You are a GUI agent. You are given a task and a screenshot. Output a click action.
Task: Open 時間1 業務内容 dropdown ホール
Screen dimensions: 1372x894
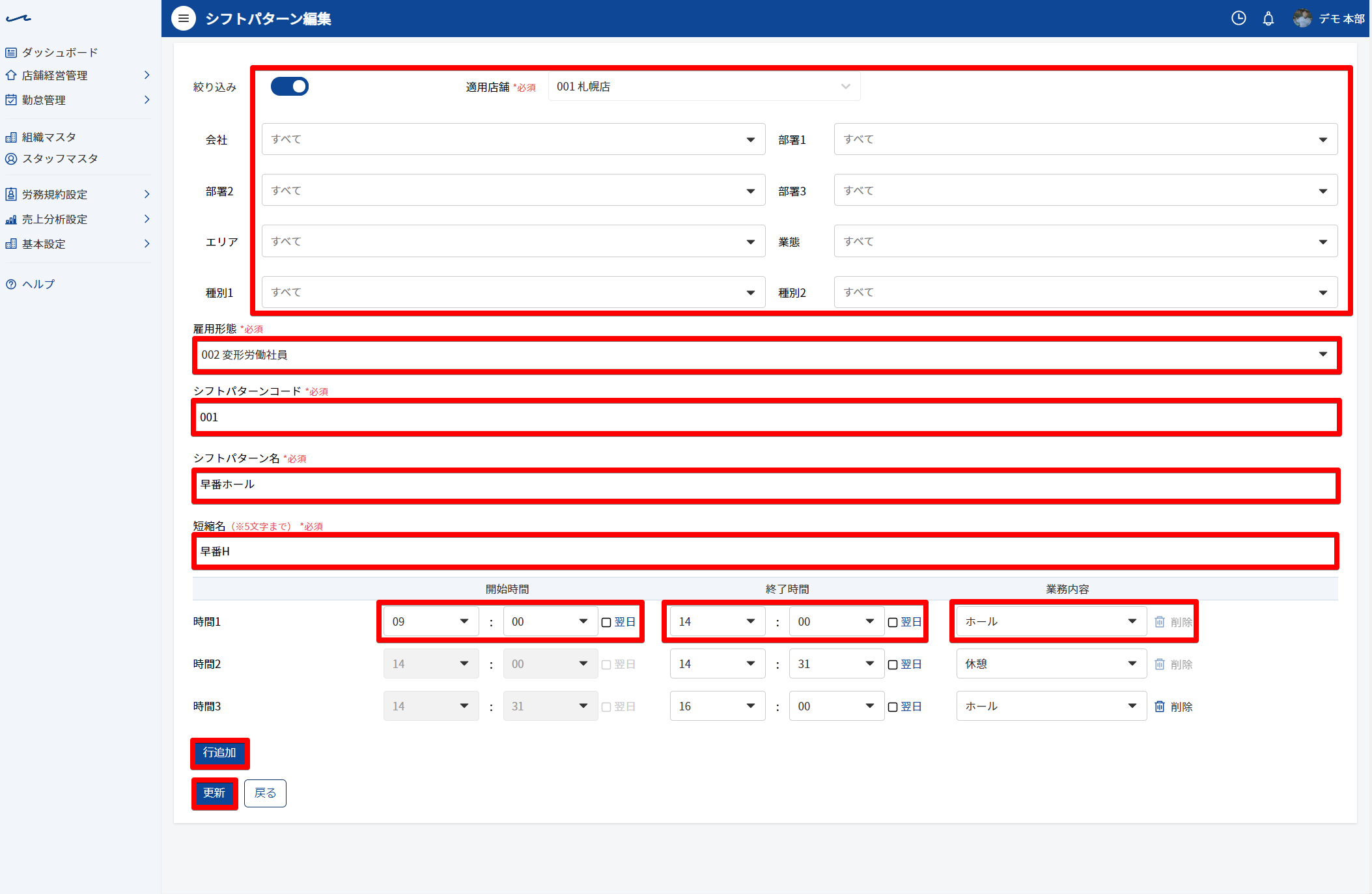pyautogui.click(x=1052, y=622)
